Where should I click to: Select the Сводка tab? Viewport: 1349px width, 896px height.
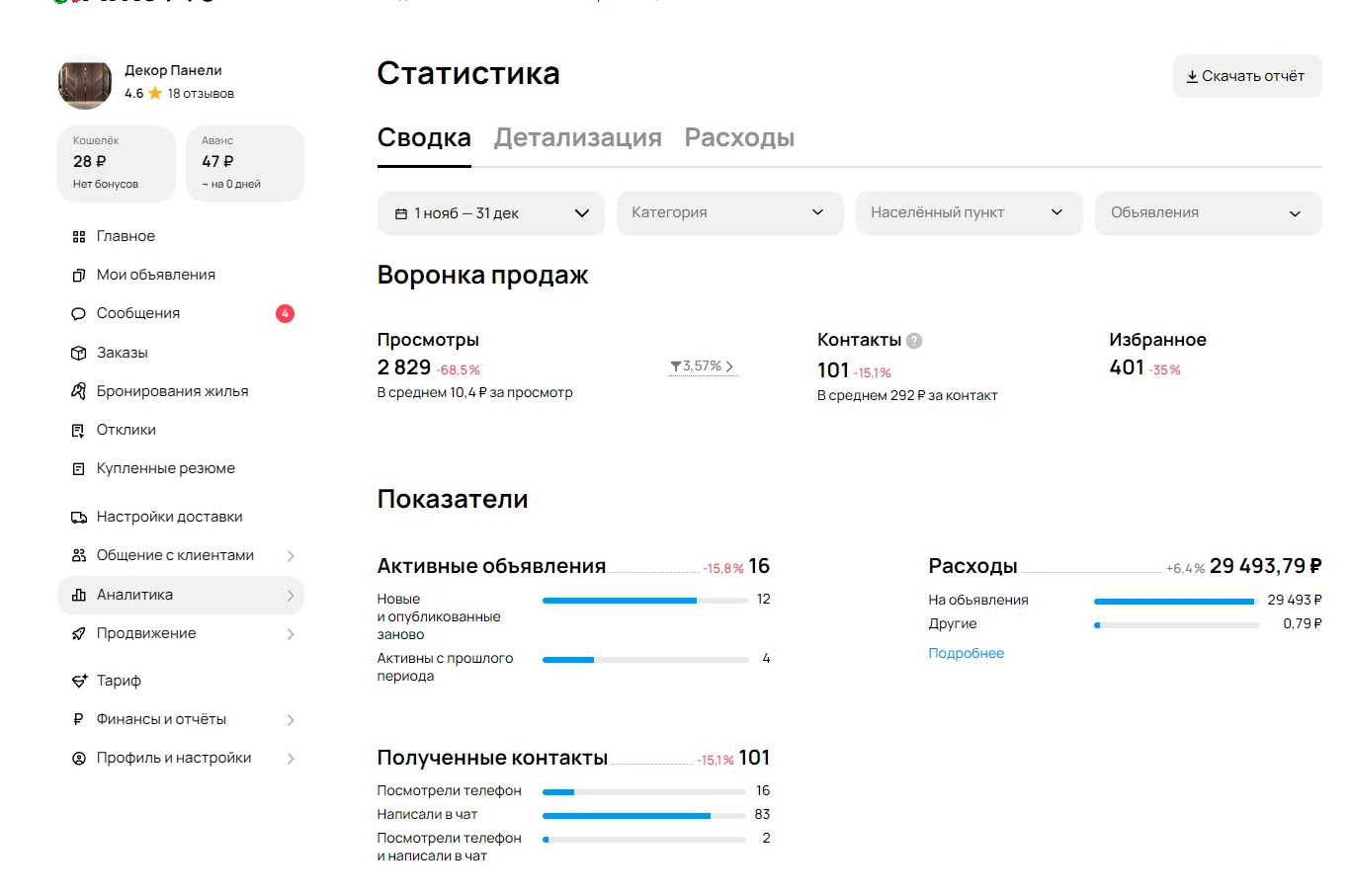coord(424,137)
